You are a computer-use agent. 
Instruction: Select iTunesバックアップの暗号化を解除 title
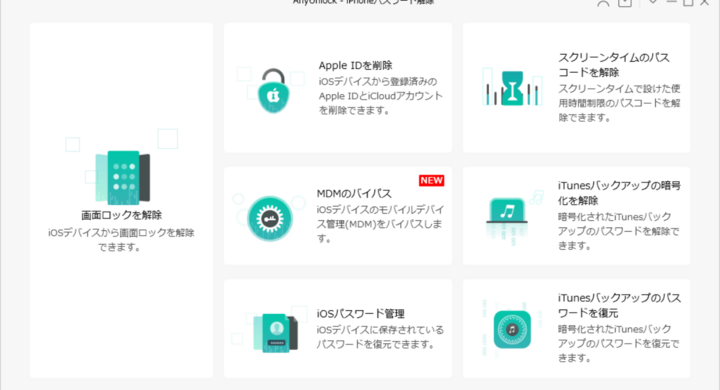pyautogui.click(x=619, y=193)
